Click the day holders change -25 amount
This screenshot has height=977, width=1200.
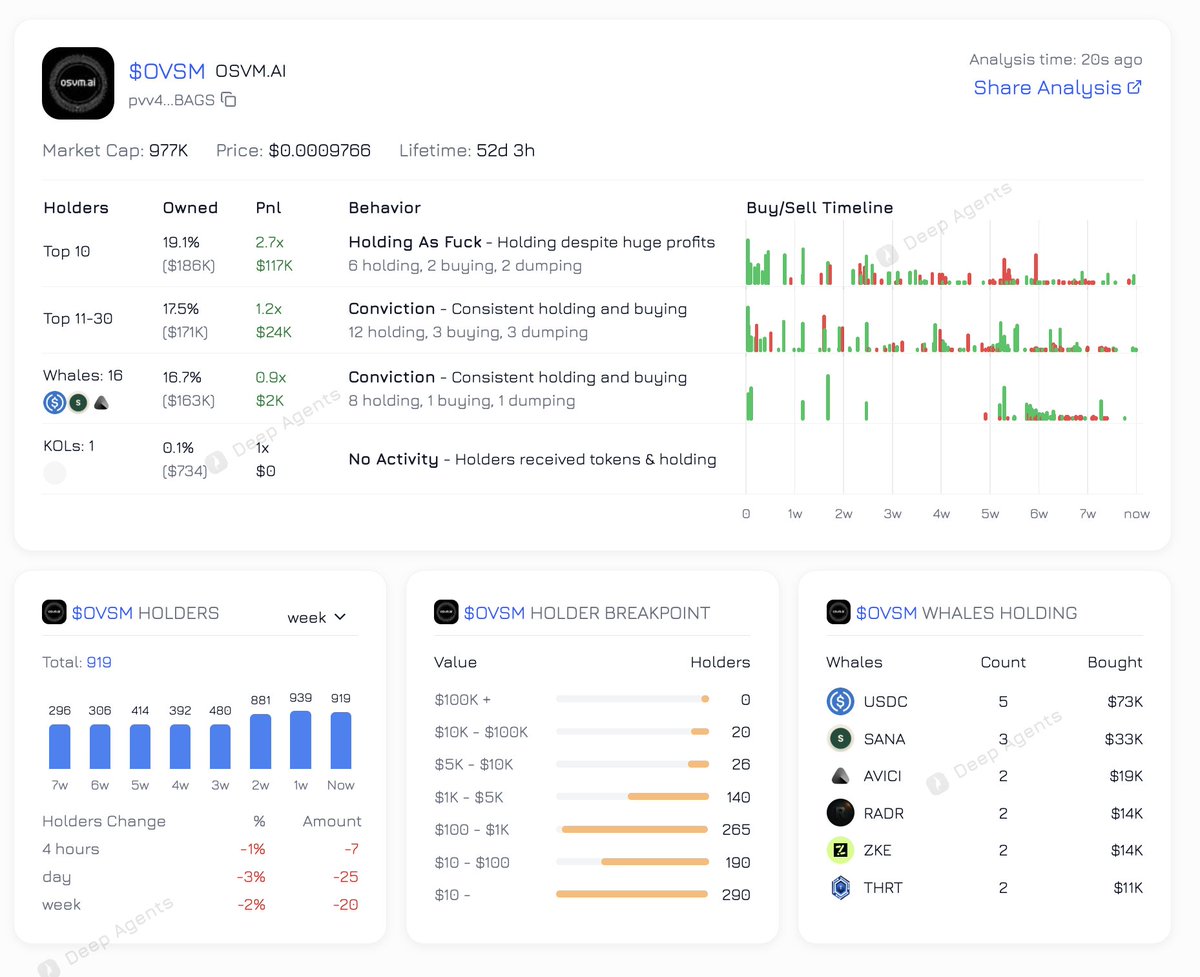coord(346,877)
